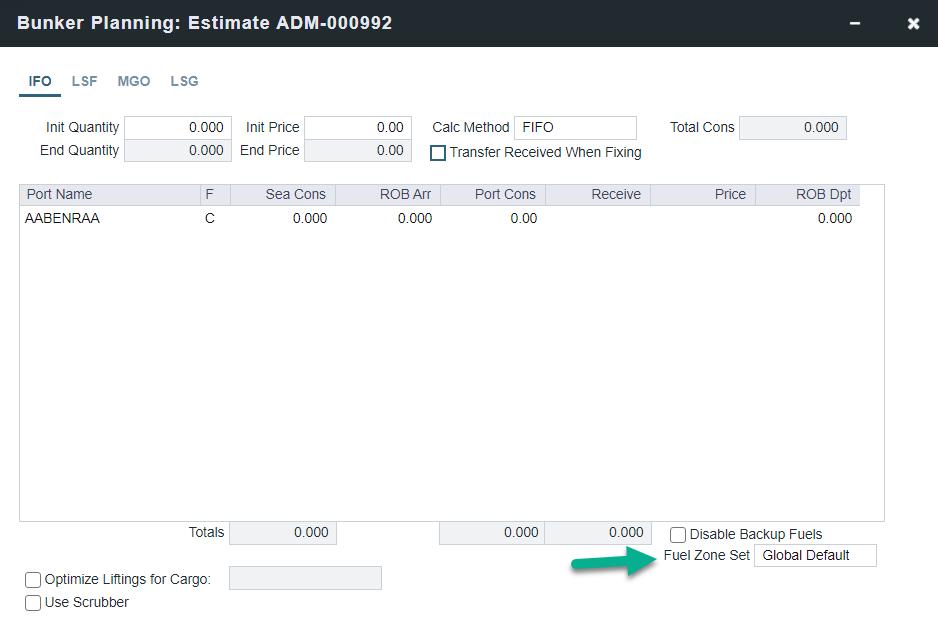Click the Receive cell for AABENRAA
Viewport: 938px width, 623px height.
(598, 219)
